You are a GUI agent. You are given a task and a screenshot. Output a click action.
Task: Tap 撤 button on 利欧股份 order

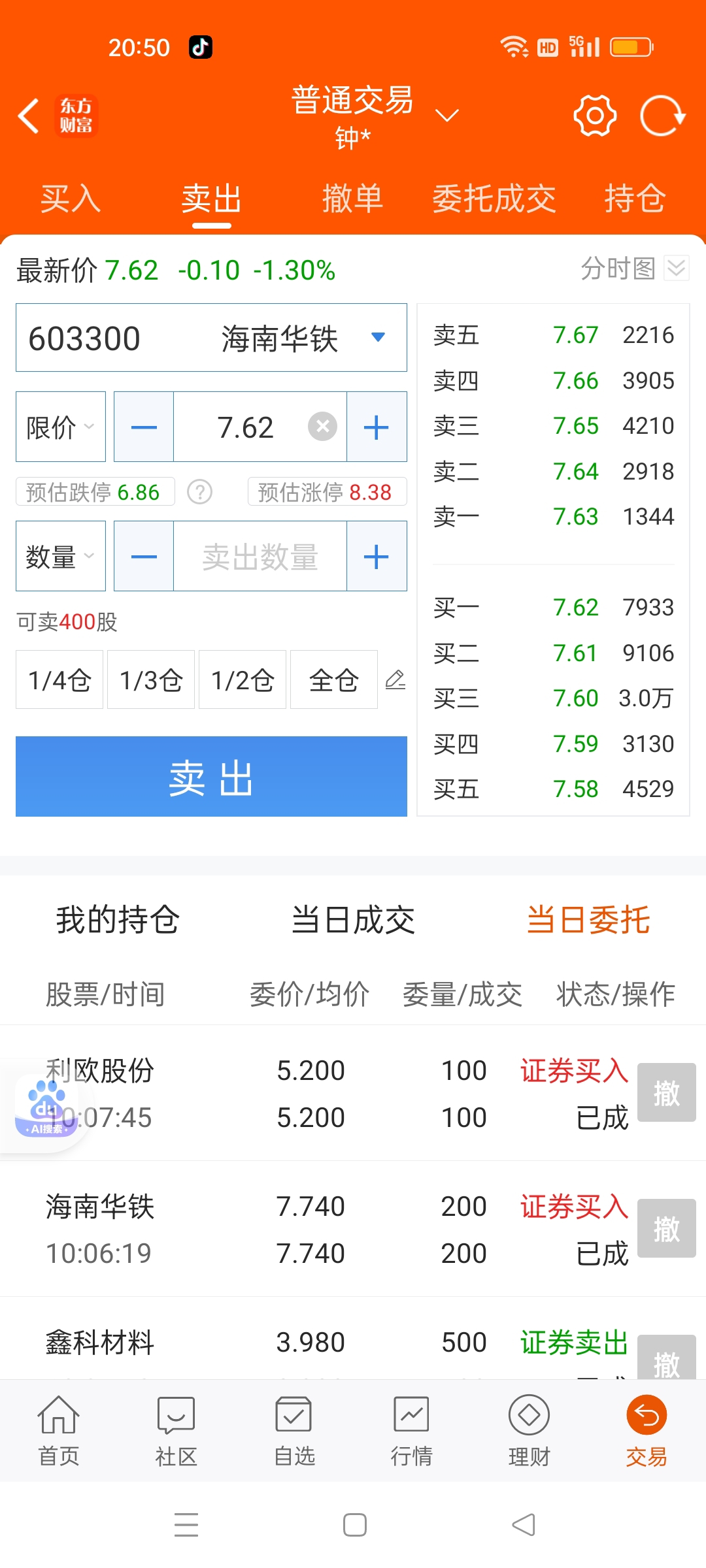667,1092
